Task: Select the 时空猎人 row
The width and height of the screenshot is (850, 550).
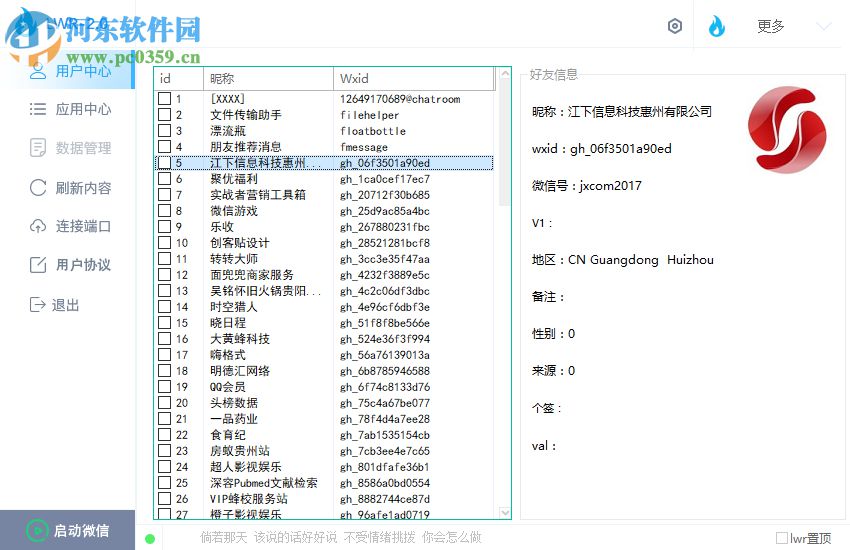Action: coord(324,307)
